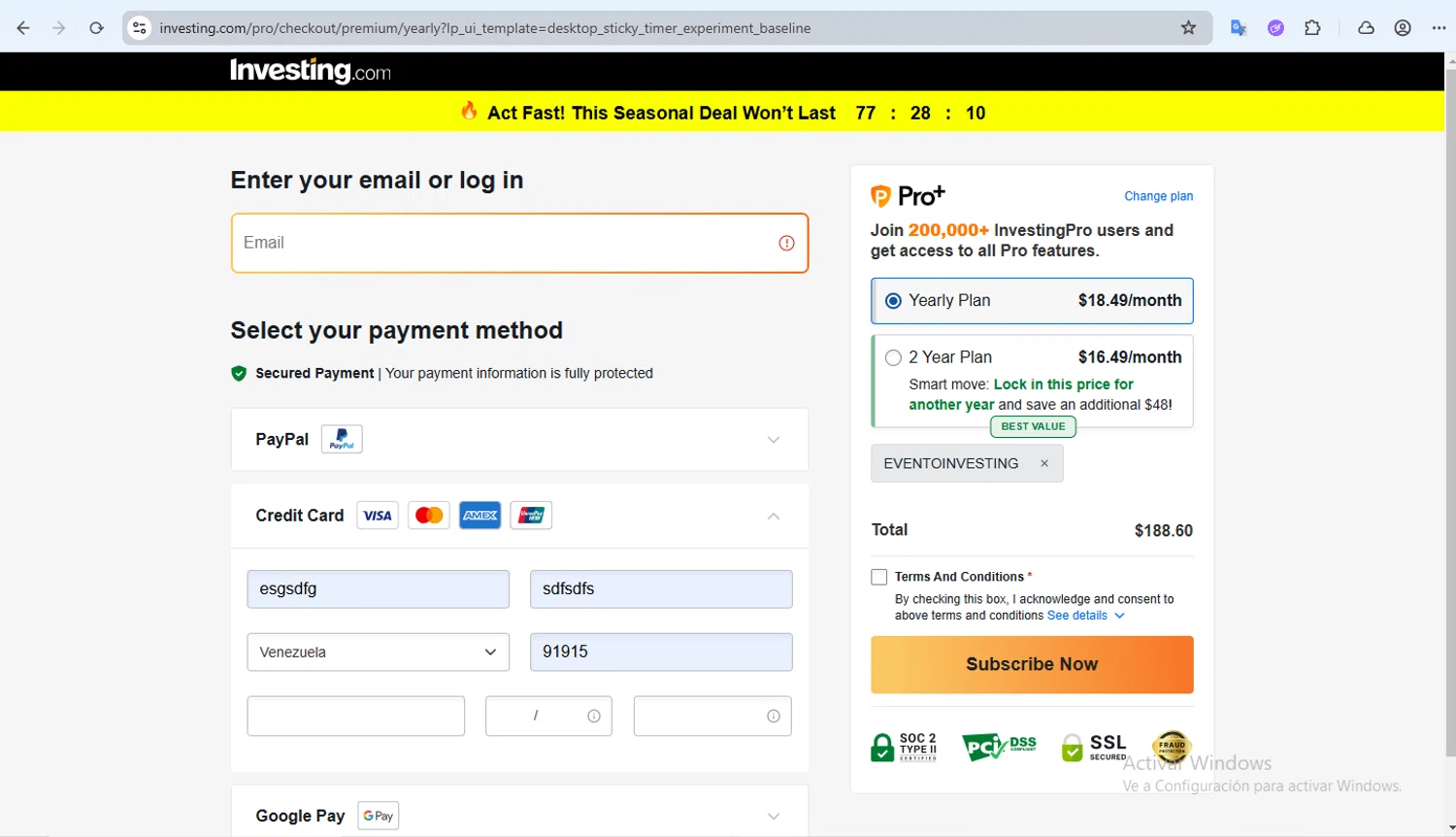The width and height of the screenshot is (1456, 837).
Task: Click the Email input field
Action: click(519, 243)
